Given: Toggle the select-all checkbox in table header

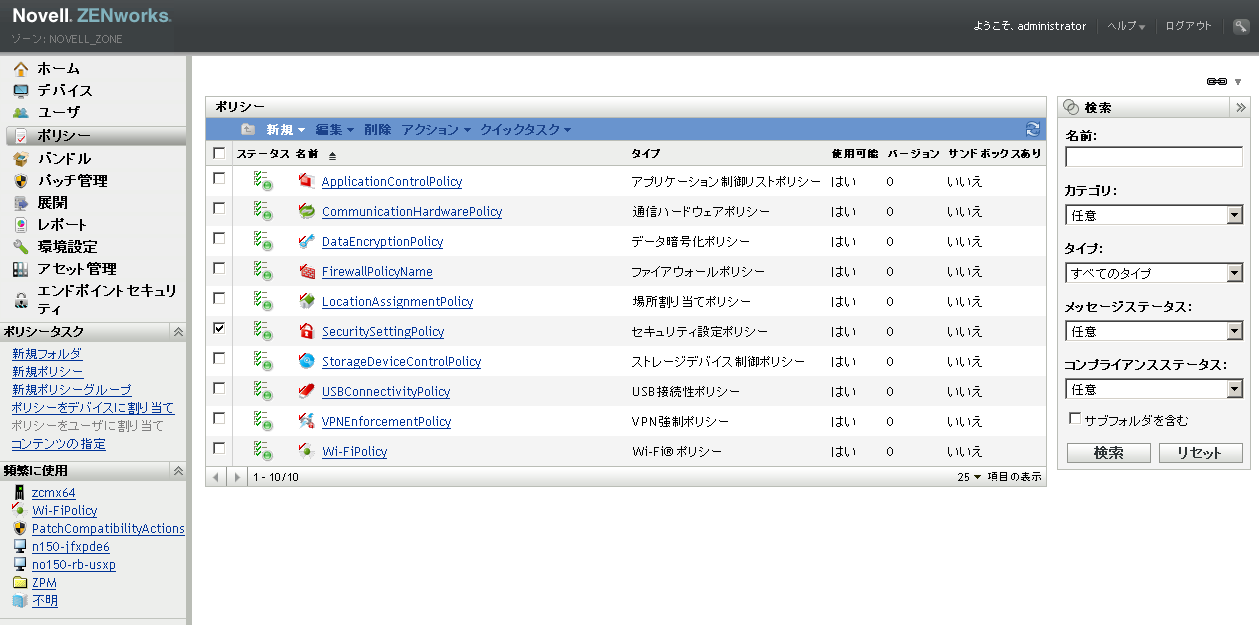Looking at the screenshot, I should [x=220, y=153].
